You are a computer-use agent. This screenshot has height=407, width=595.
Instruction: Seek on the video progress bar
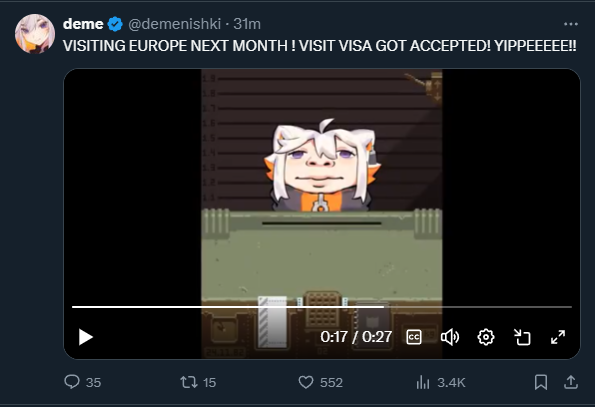coord(322,306)
